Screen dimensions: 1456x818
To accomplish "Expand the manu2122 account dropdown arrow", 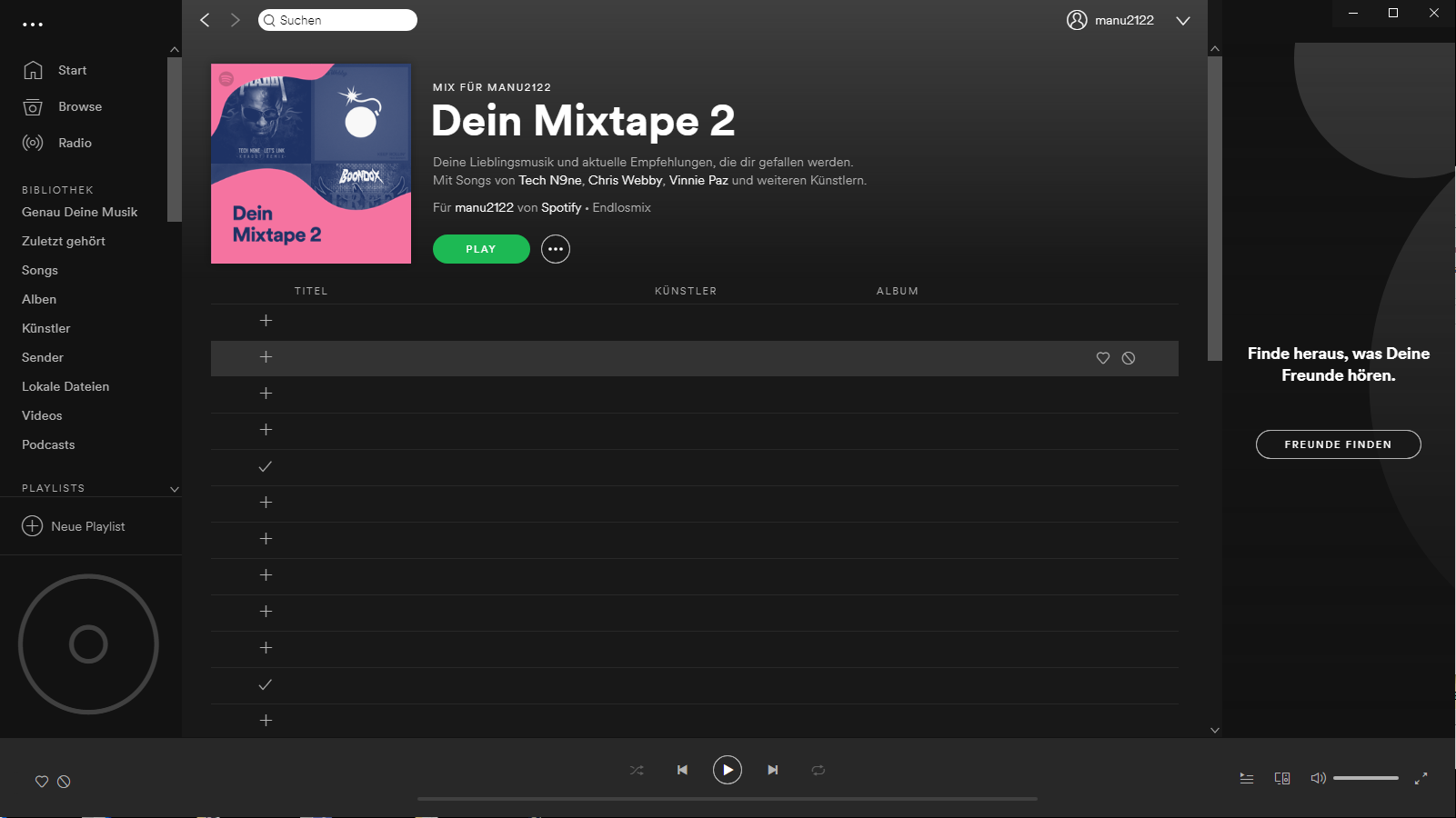I will click(1182, 21).
